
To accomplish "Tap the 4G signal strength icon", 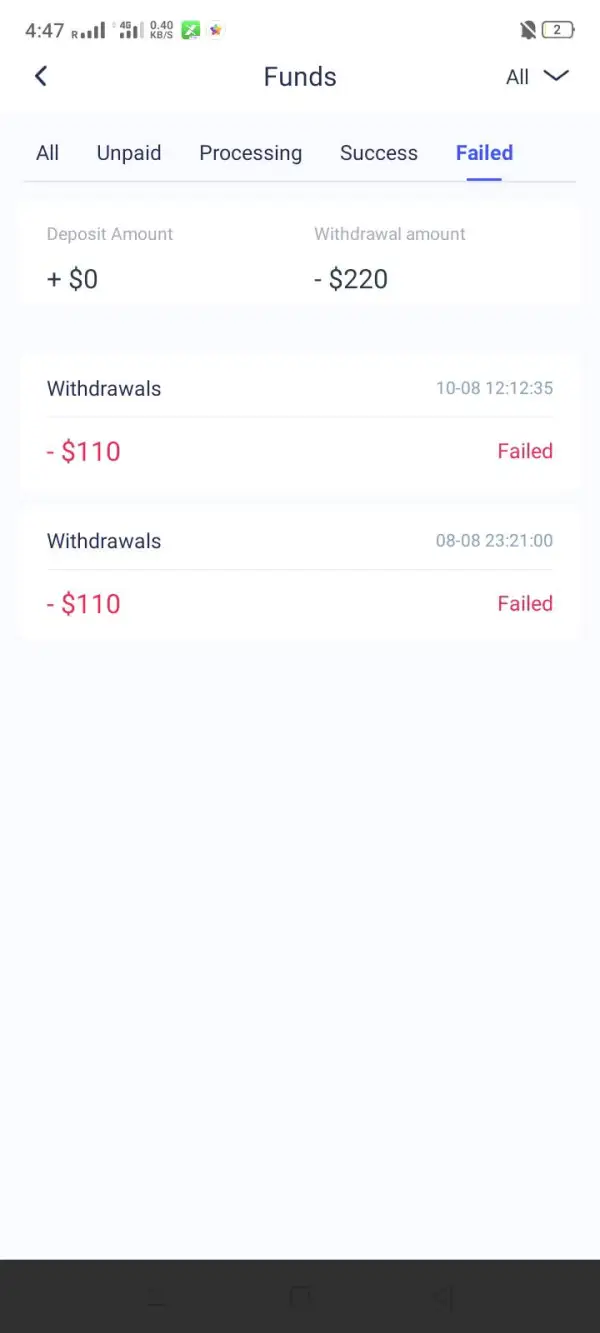I will click(x=130, y=30).
